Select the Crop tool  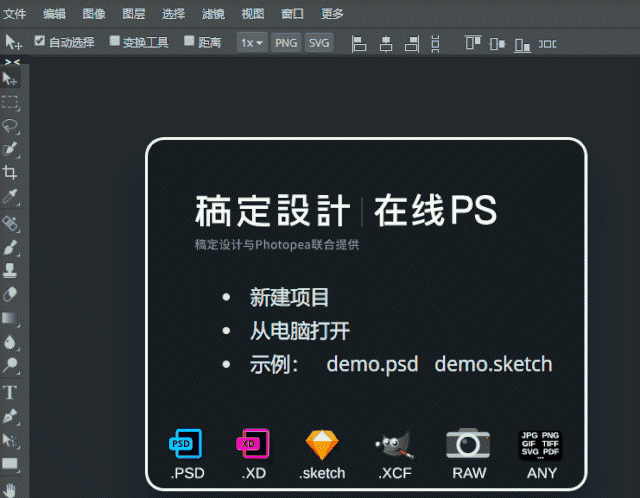(x=10, y=172)
